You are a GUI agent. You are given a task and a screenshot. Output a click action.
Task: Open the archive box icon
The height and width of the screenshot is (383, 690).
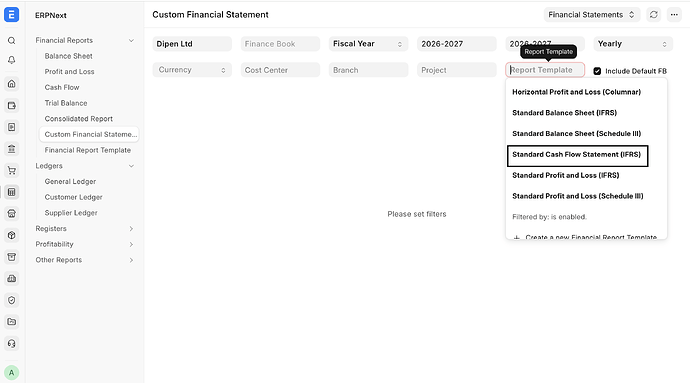[11, 257]
